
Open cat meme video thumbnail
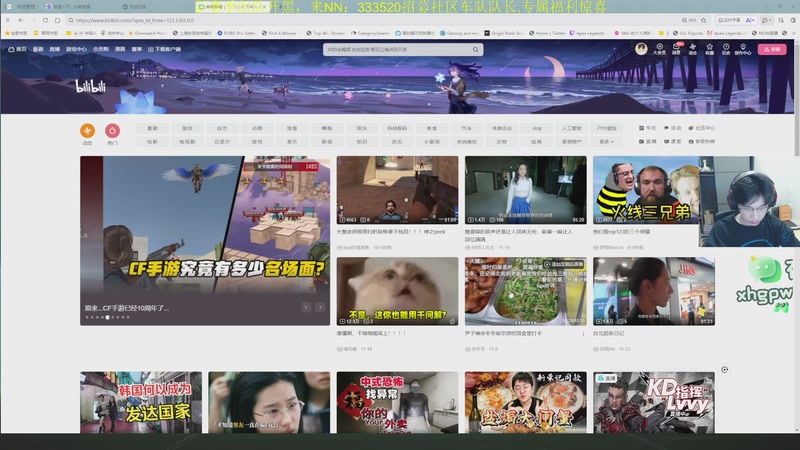click(x=397, y=291)
